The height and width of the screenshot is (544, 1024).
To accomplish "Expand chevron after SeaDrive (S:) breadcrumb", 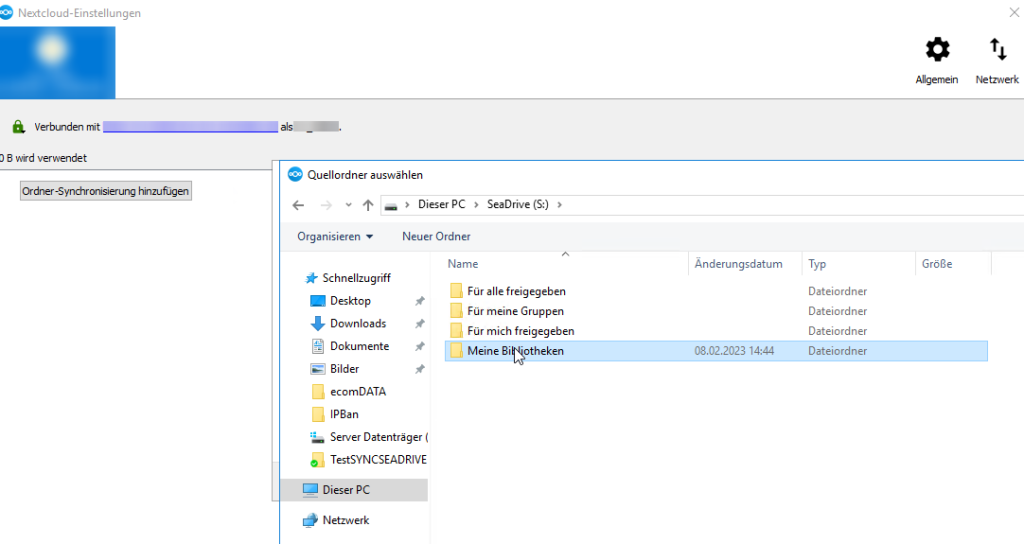I will 559,205.
